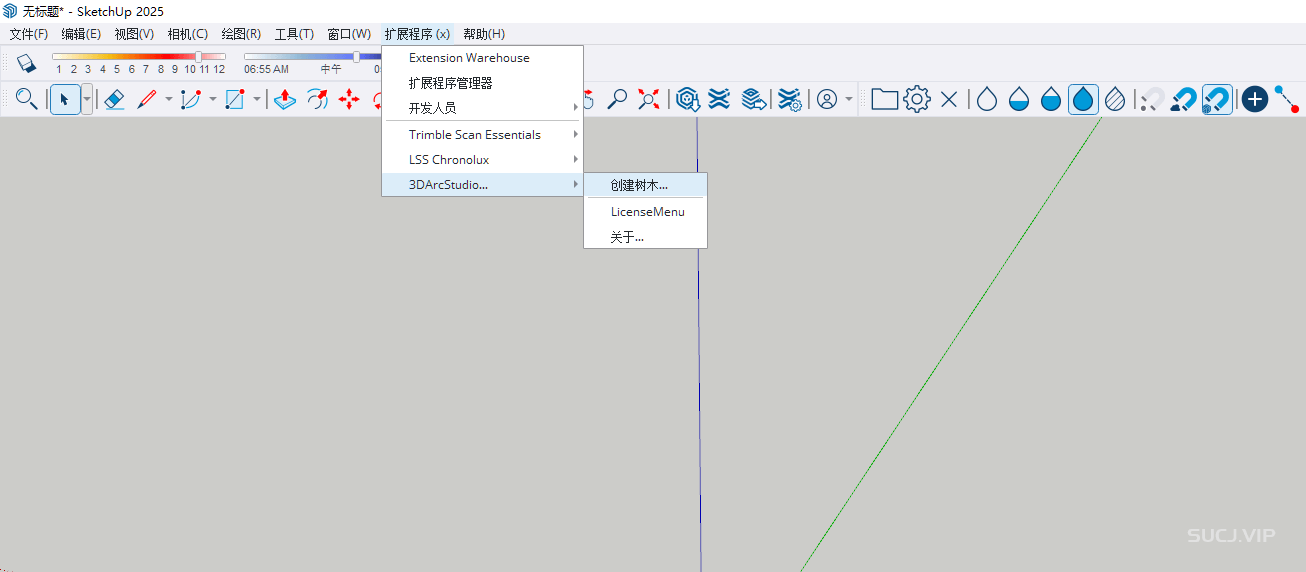
Task: Click the folder icon in the toolbar
Action: click(884, 99)
